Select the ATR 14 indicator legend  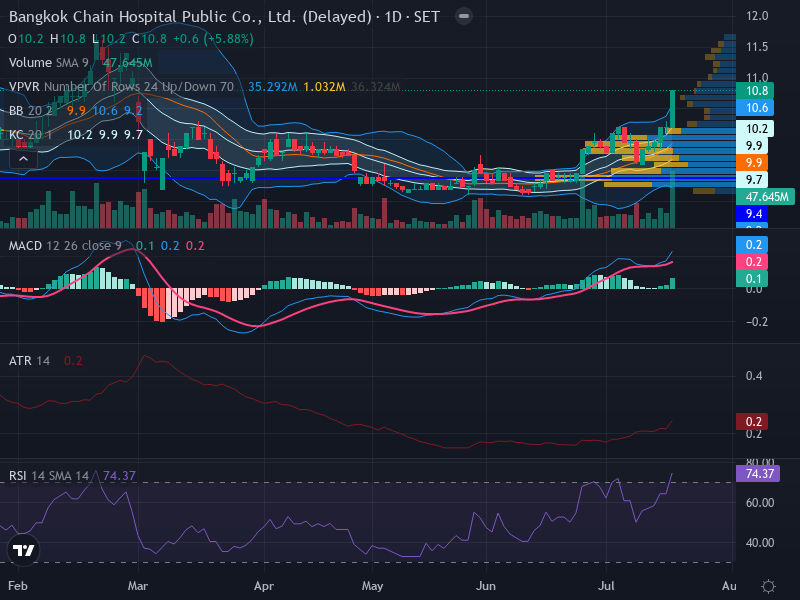point(29,361)
